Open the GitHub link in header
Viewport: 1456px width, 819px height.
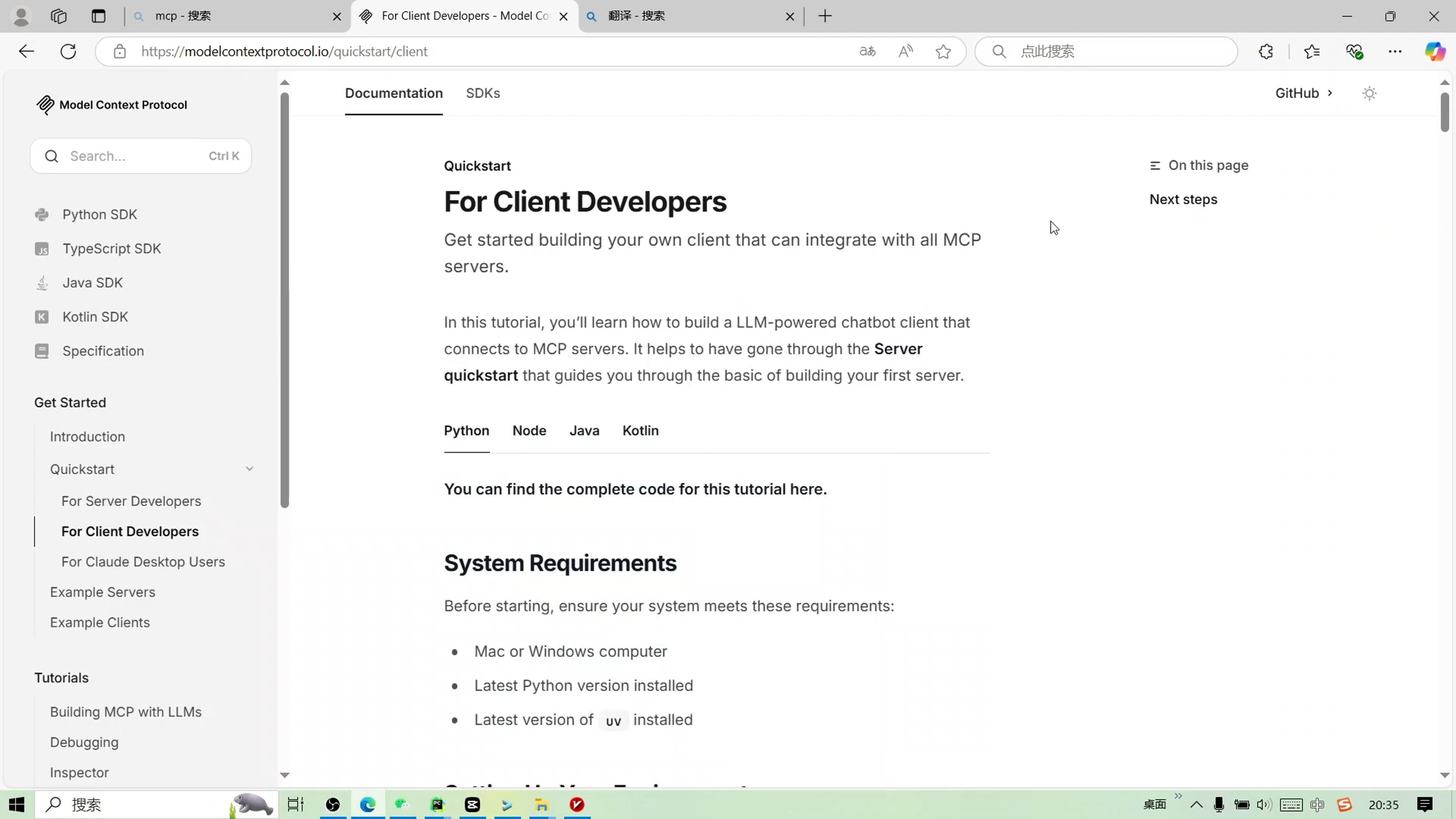point(1304,93)
